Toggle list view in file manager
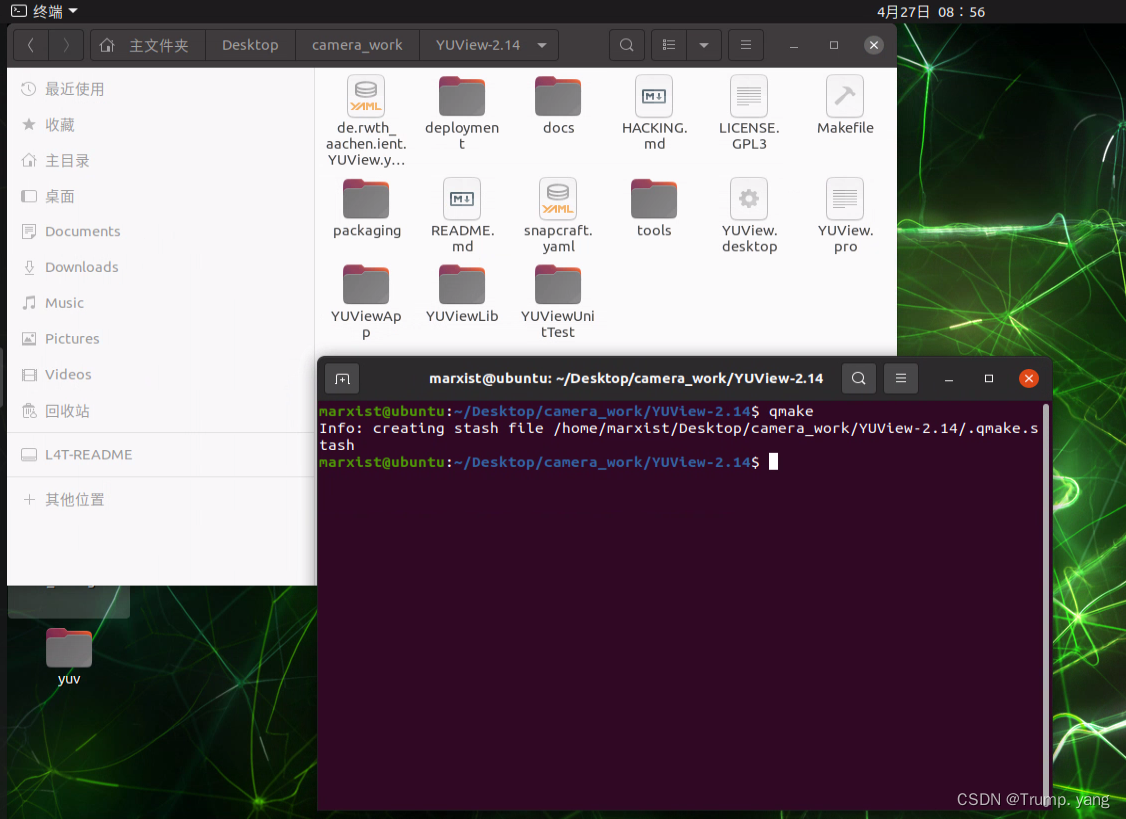The height and width of the screenshot is (819, 1126). (x=669, y=45)
